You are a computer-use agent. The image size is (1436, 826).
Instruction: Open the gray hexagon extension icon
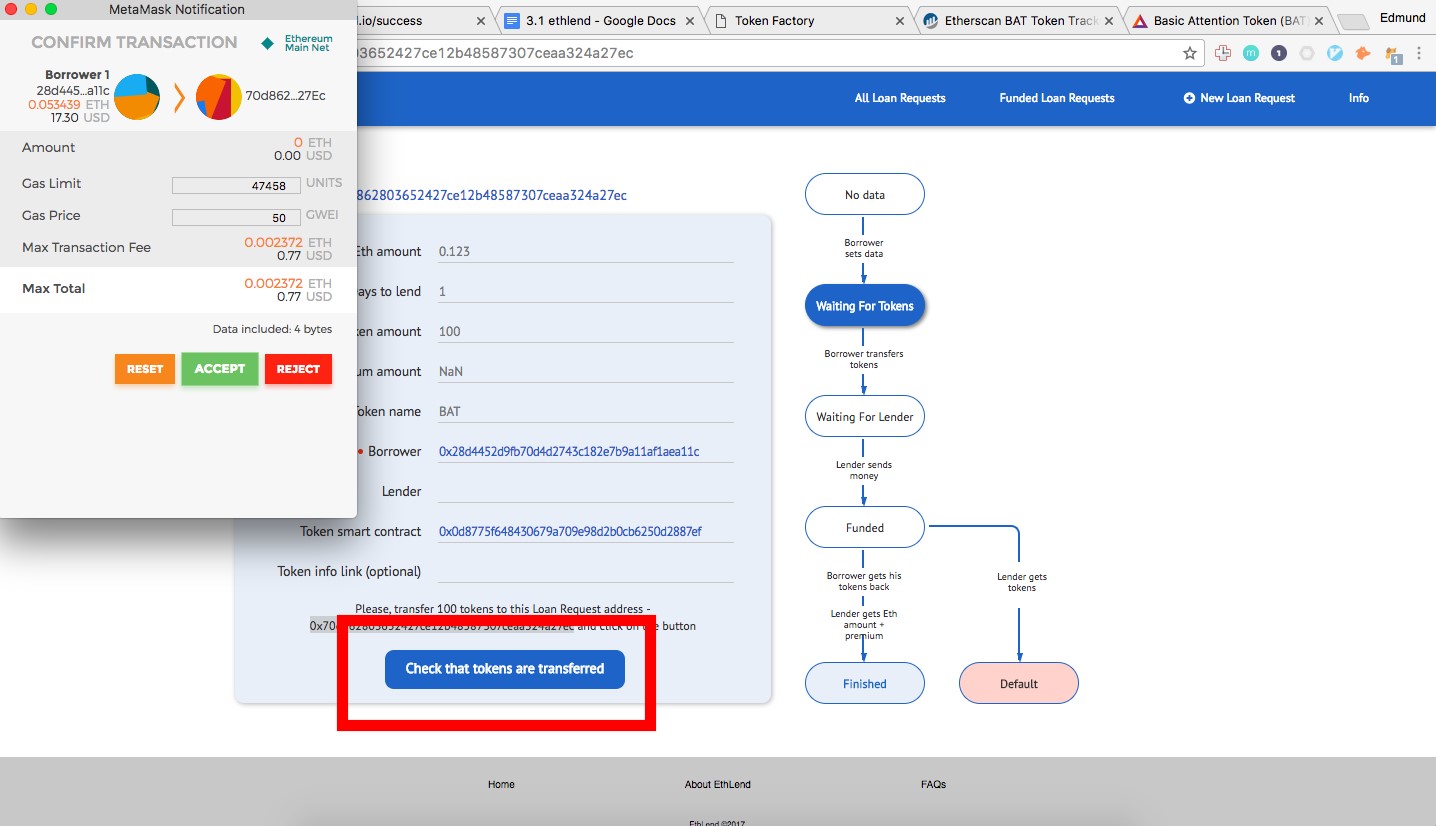1306,53
